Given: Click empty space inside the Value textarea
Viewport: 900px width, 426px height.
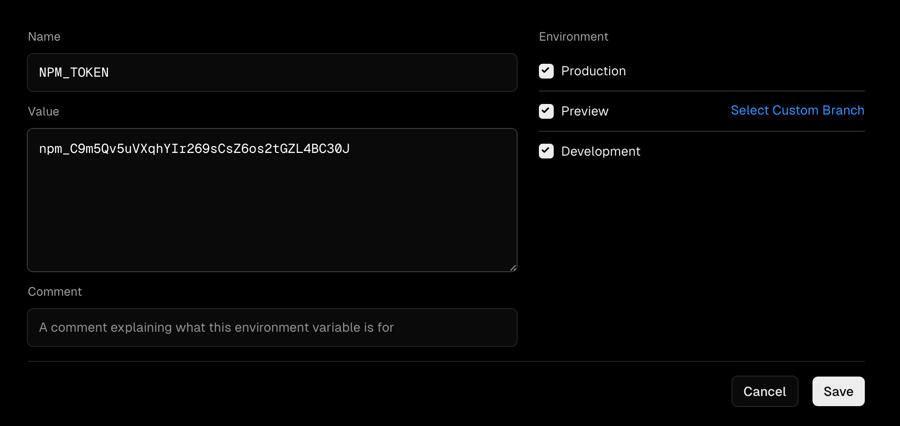Looking at the screenshot, I should coord(272,220).
